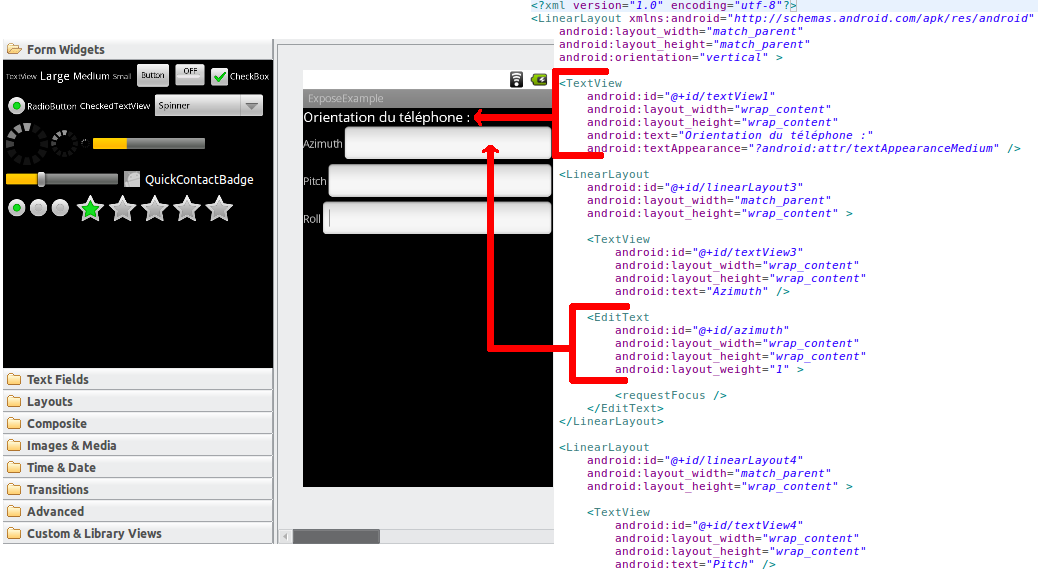Expand the Layouts palette category

point(49,402)
